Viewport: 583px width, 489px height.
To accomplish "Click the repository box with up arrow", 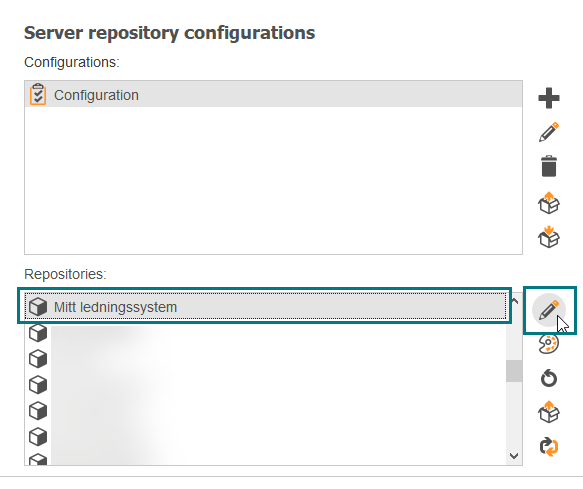I will click(x=549, y=412).
